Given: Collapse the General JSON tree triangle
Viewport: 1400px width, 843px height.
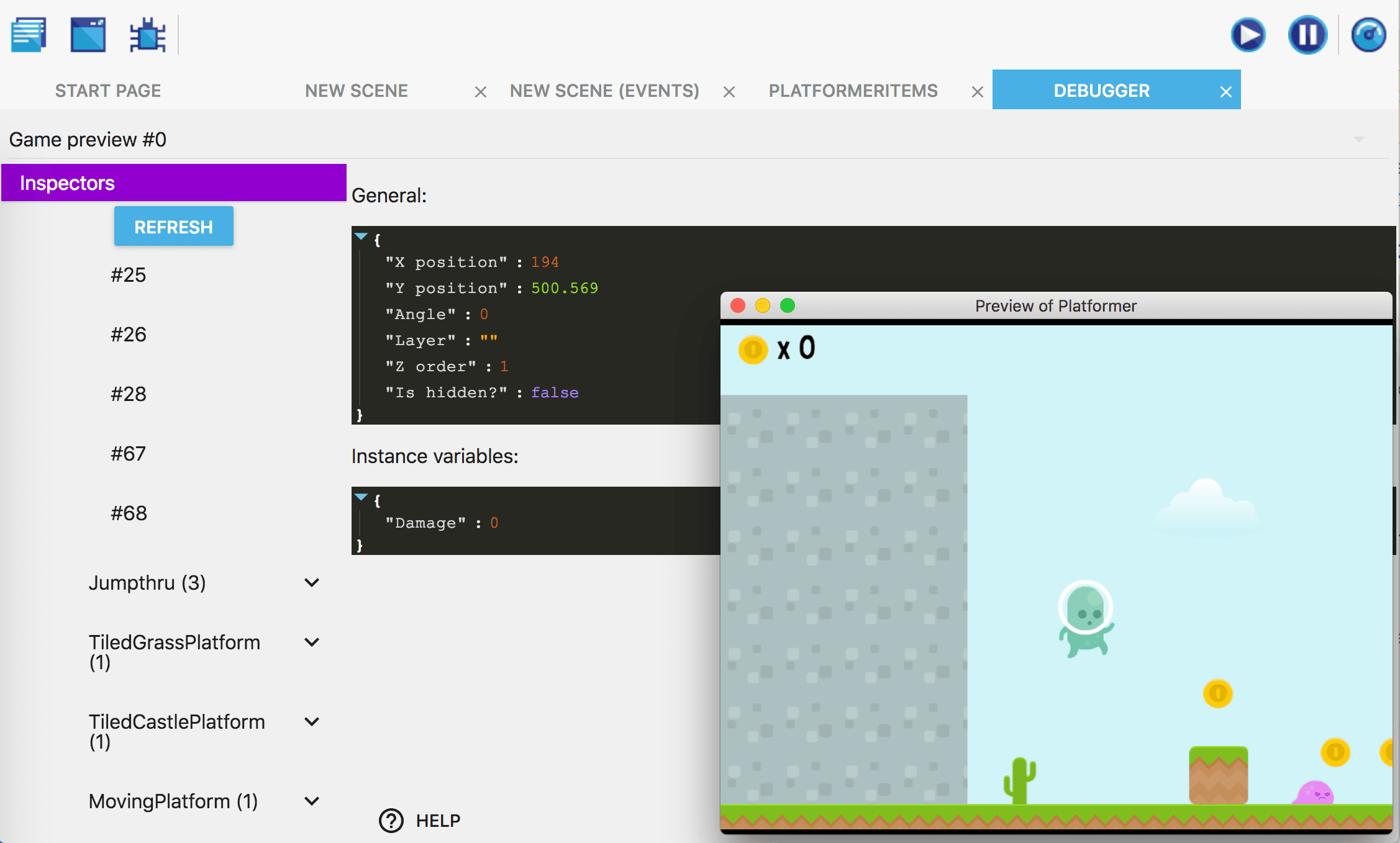Looking at the screenshot, I should coord(361,237).
